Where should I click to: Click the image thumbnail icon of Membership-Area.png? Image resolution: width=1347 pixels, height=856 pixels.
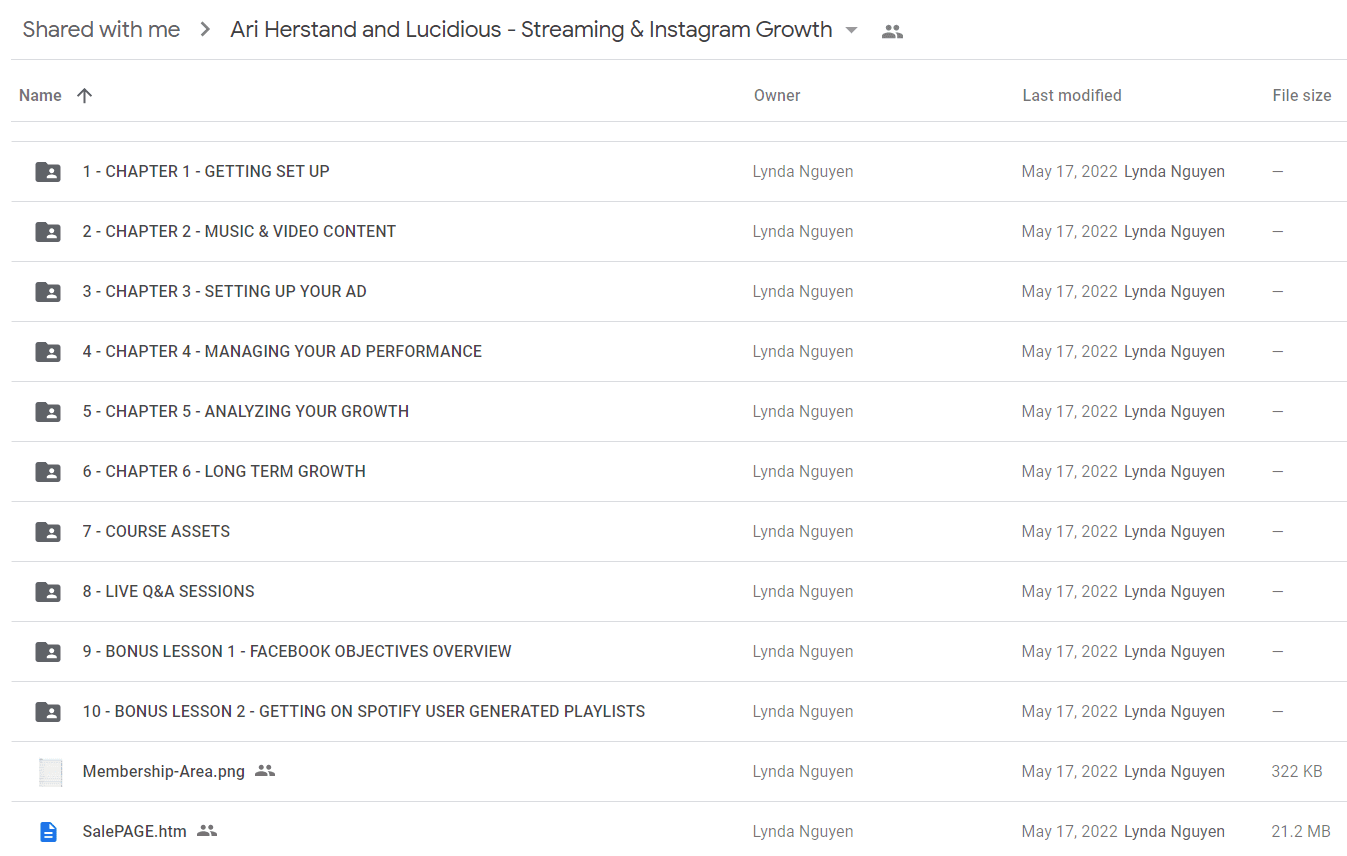coord(49,772)
